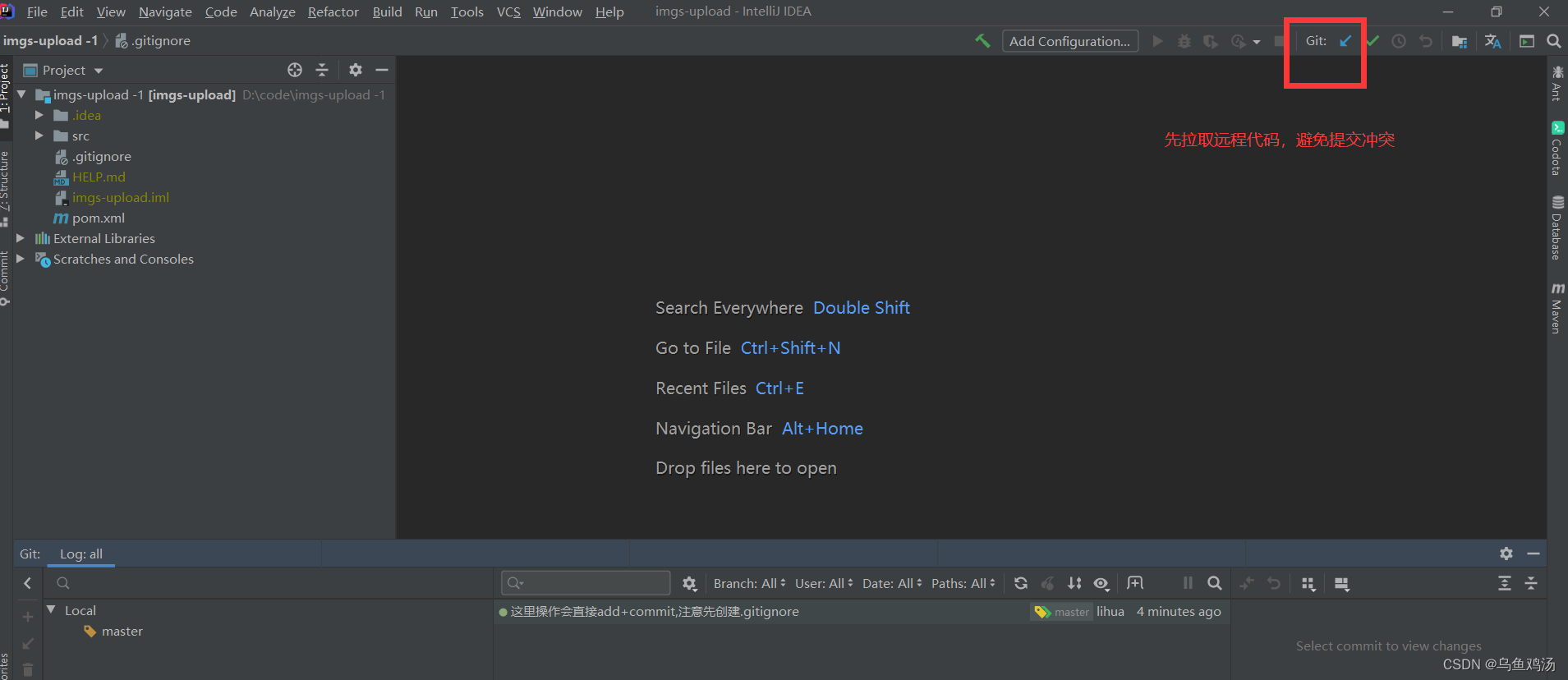Click Add Configuration... button

[1070, 41]
